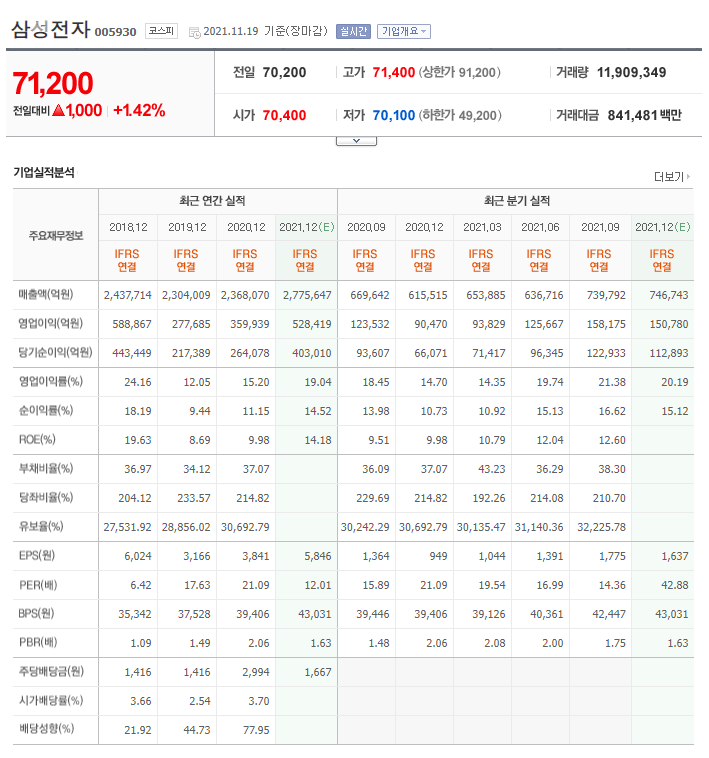Click the 시가 value 70,400
The width and height of the screenshot is (709, 758).
284,116
